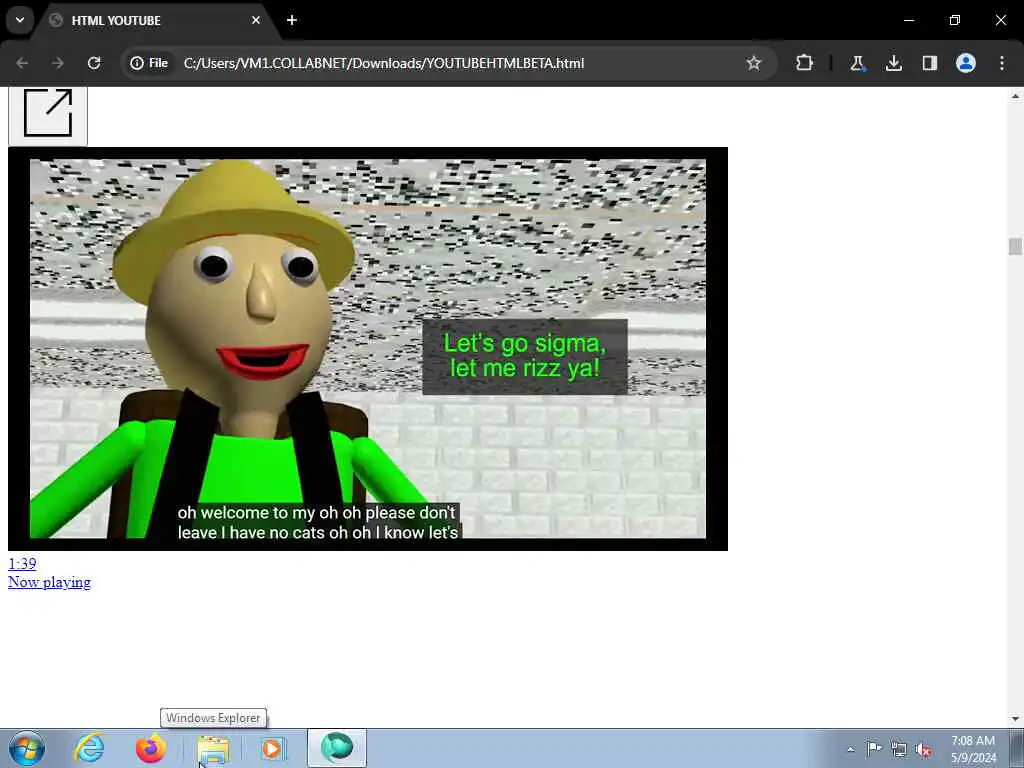Click the Show desktop strip
This screenshot has width=1024, height=768.
coord(1017,748)
